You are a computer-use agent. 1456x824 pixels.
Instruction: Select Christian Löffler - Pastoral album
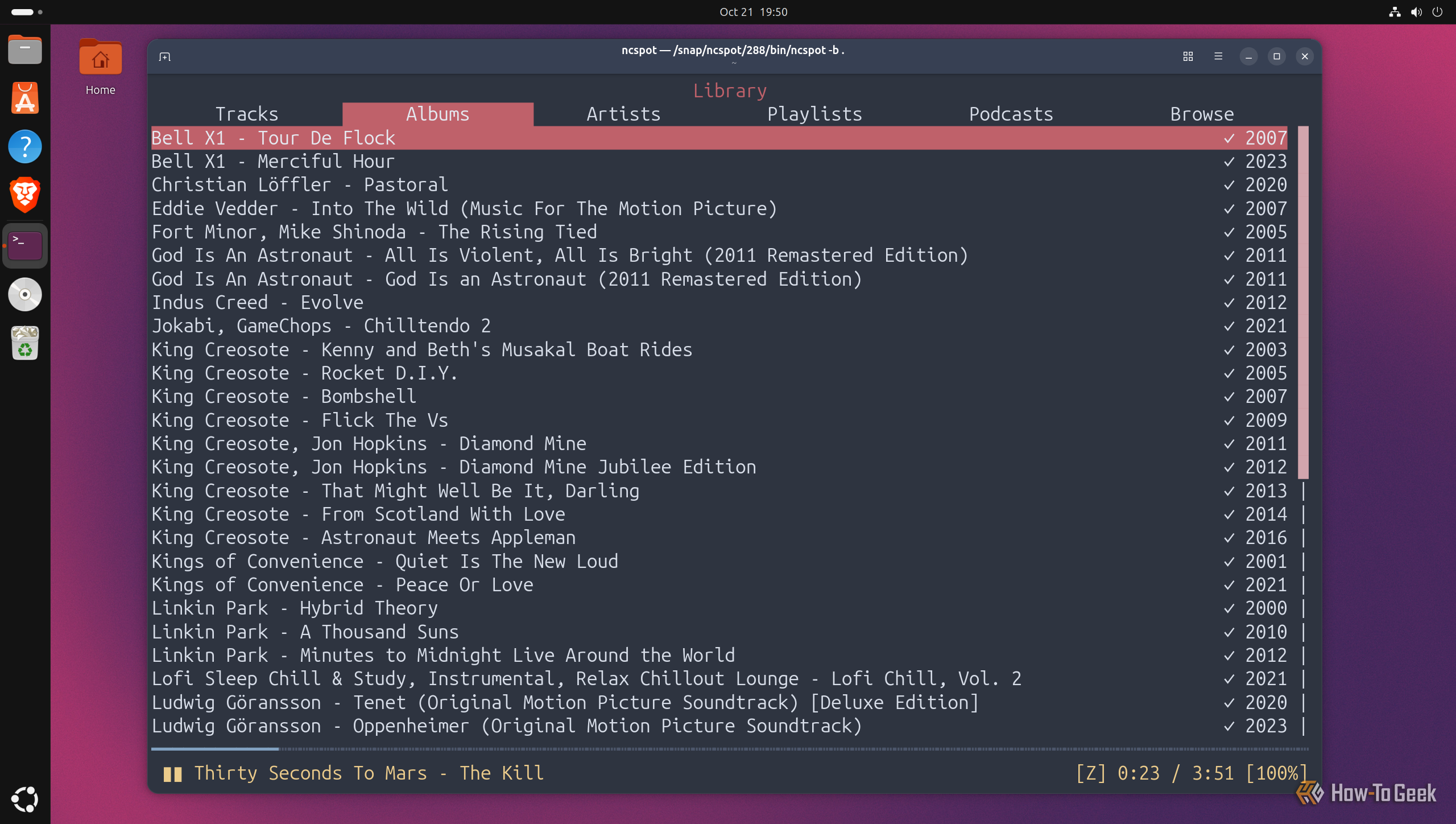(x=719, y=185)
